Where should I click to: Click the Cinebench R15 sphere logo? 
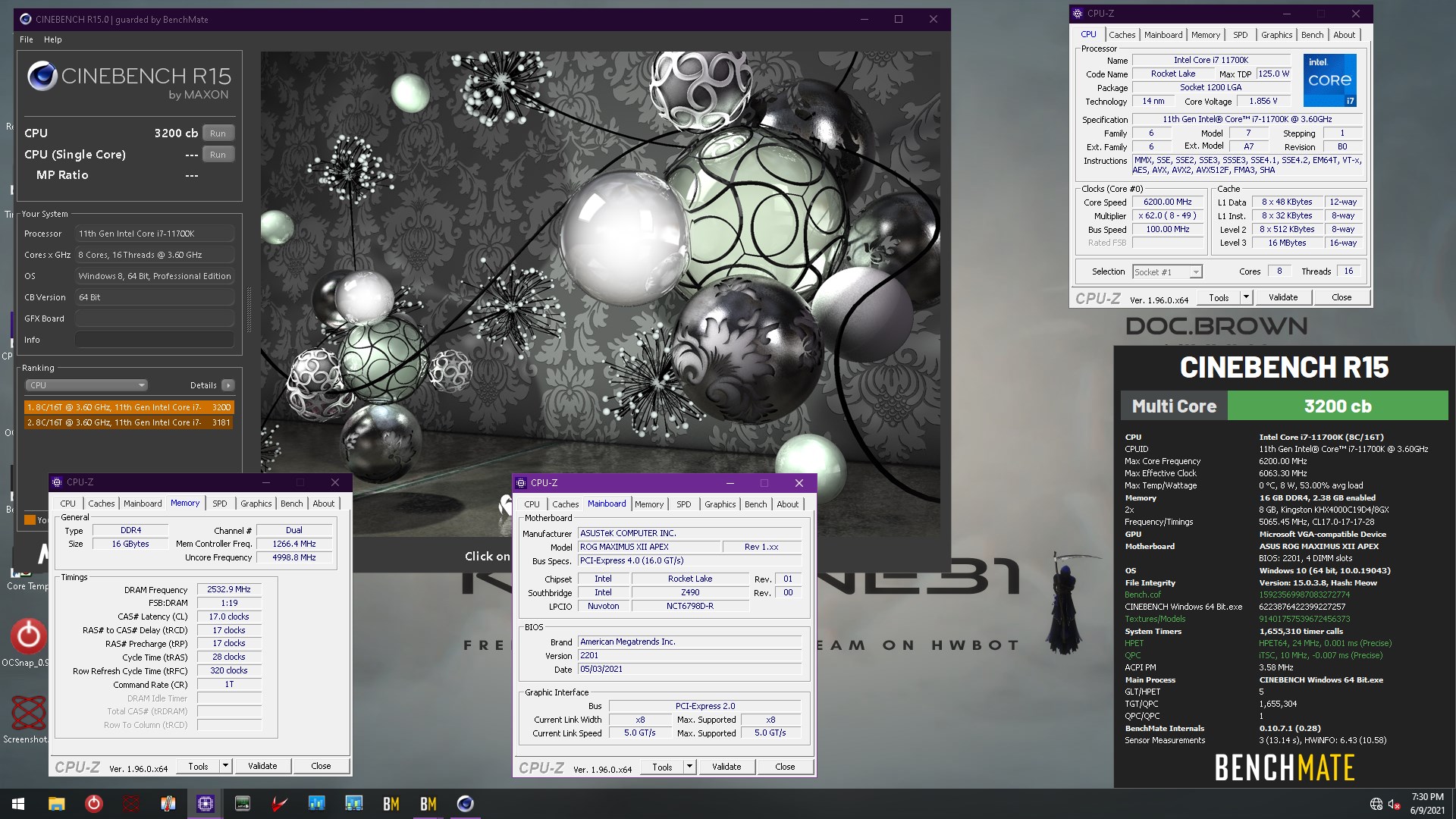point(42,77)
